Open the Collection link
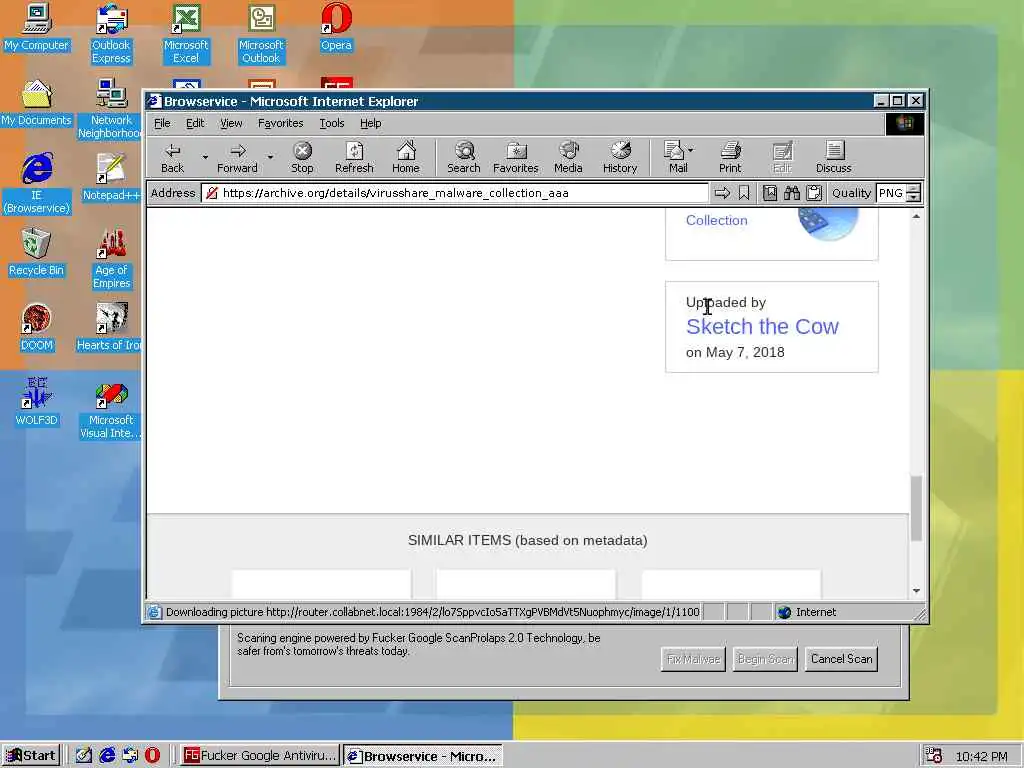Viewport: 1024px width, 768px height. point(716,220)
